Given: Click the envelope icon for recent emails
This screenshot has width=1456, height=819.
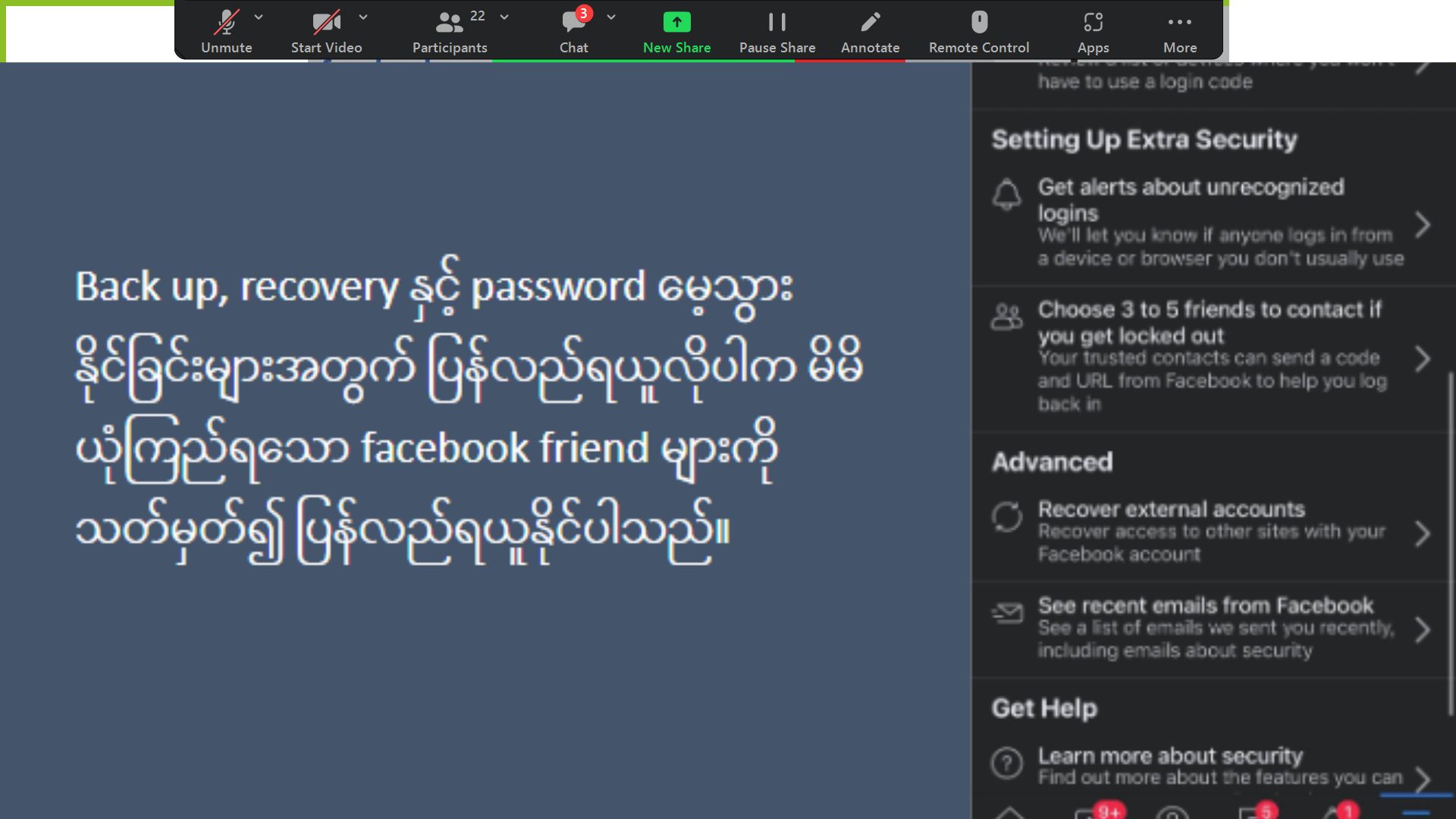Looking at the screenshot, I should [x=1007, y=612].
